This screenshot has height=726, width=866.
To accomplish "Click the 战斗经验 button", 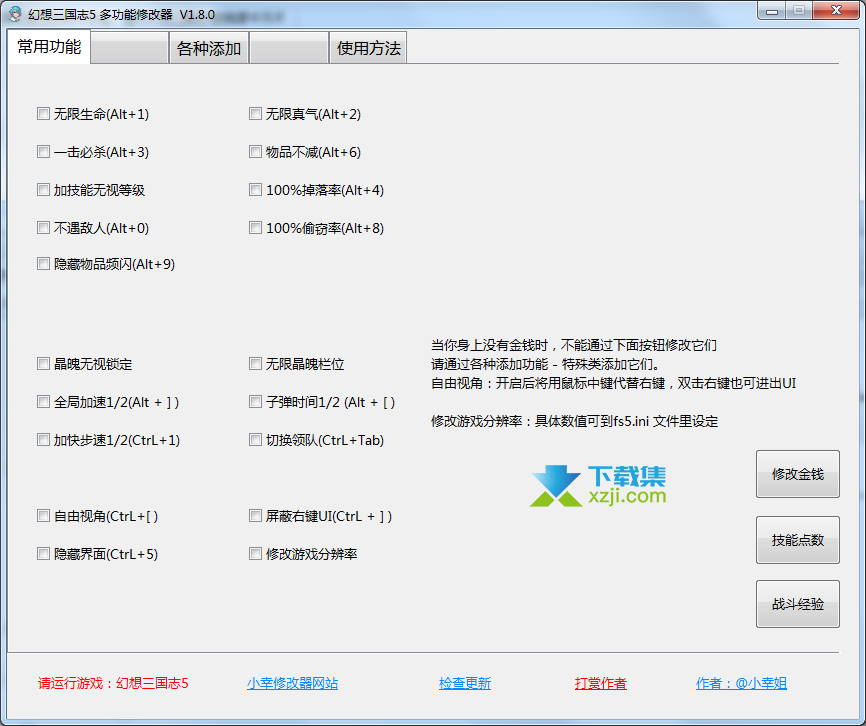I will (798, 604).
